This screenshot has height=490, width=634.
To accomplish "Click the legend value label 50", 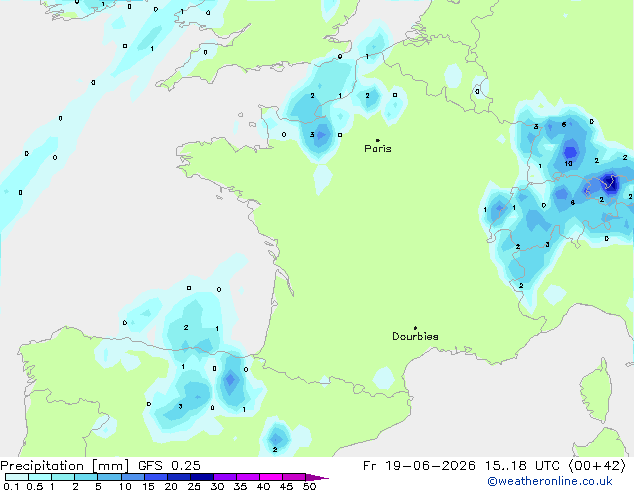I will pos(309,486).
